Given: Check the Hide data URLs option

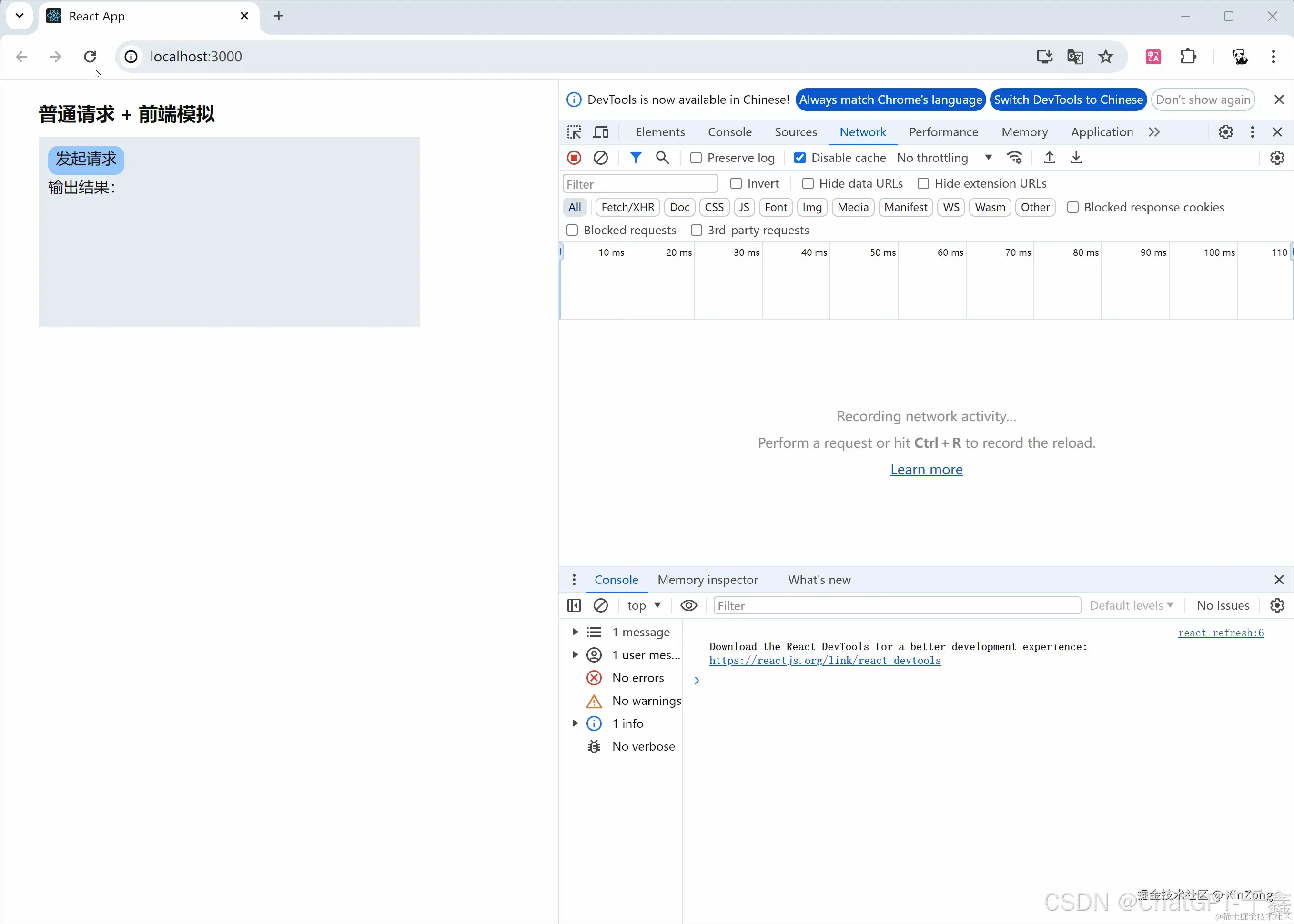Looking at the screenshot, I should (808, 183).
